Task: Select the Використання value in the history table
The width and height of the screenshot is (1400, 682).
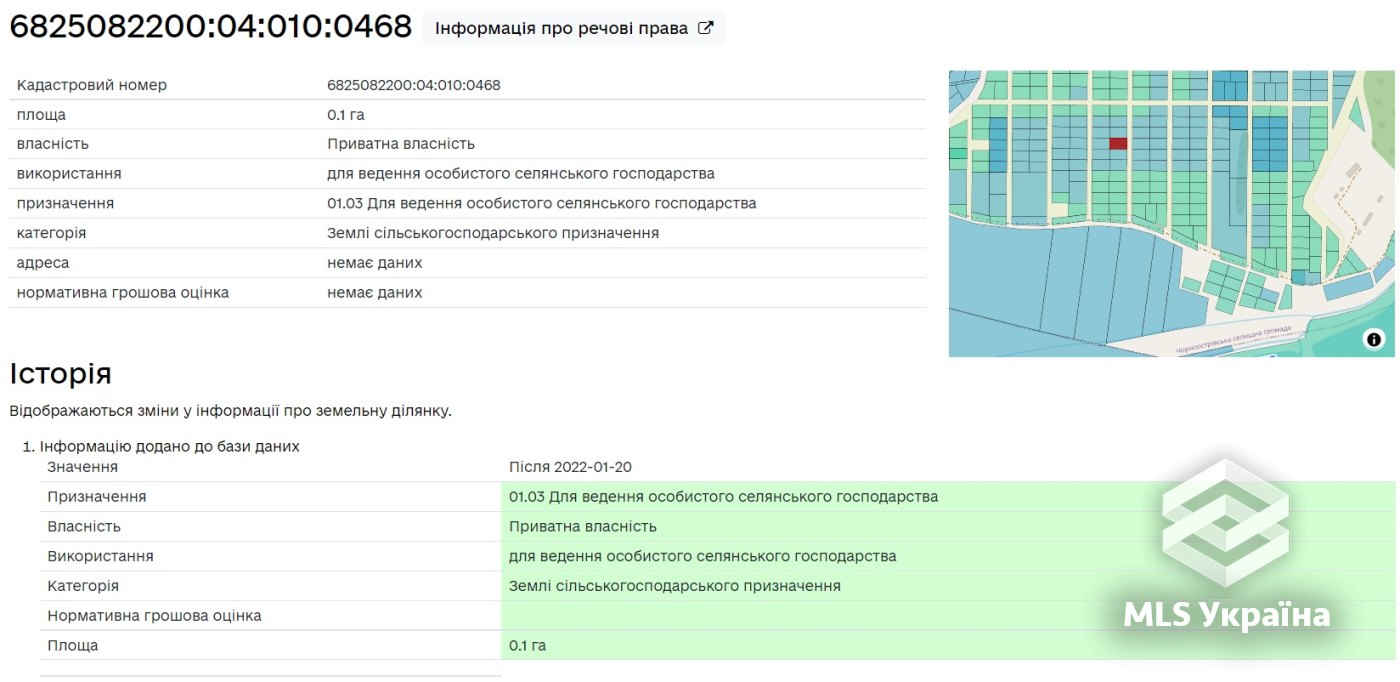Action: [703, 556]
